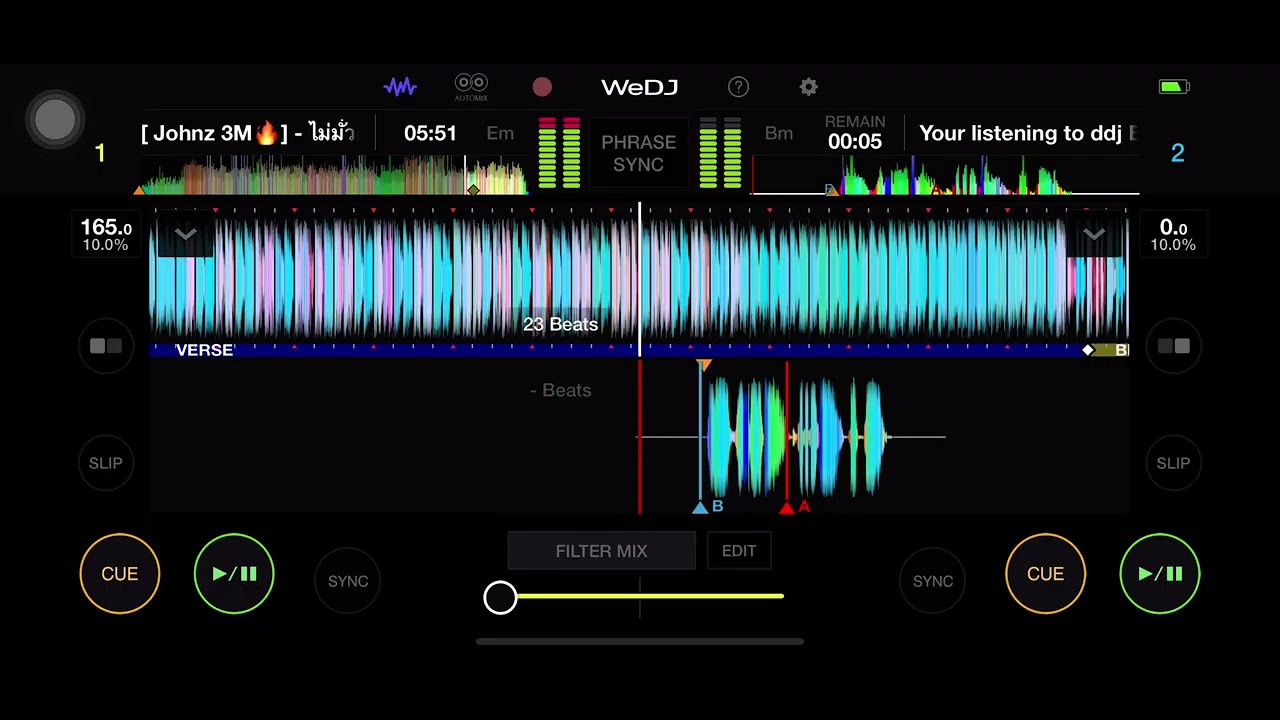The height and width of the screenshot is (720, 1280).
Task: Start recording with the red record button
Action: point(542,87)
